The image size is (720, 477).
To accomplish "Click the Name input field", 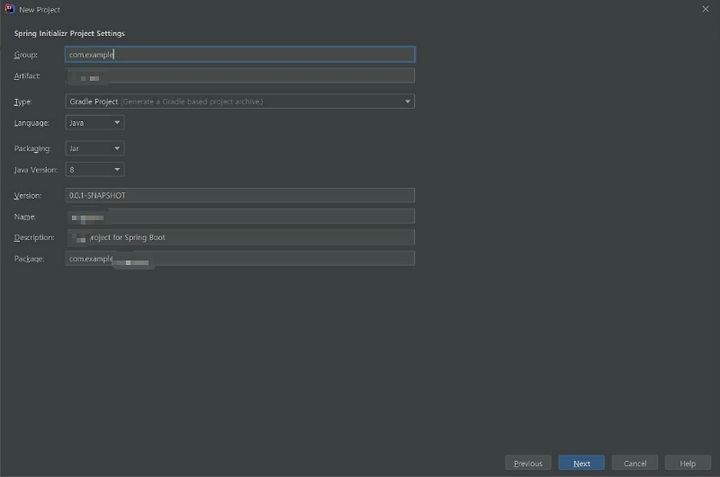I will point(240,216).
